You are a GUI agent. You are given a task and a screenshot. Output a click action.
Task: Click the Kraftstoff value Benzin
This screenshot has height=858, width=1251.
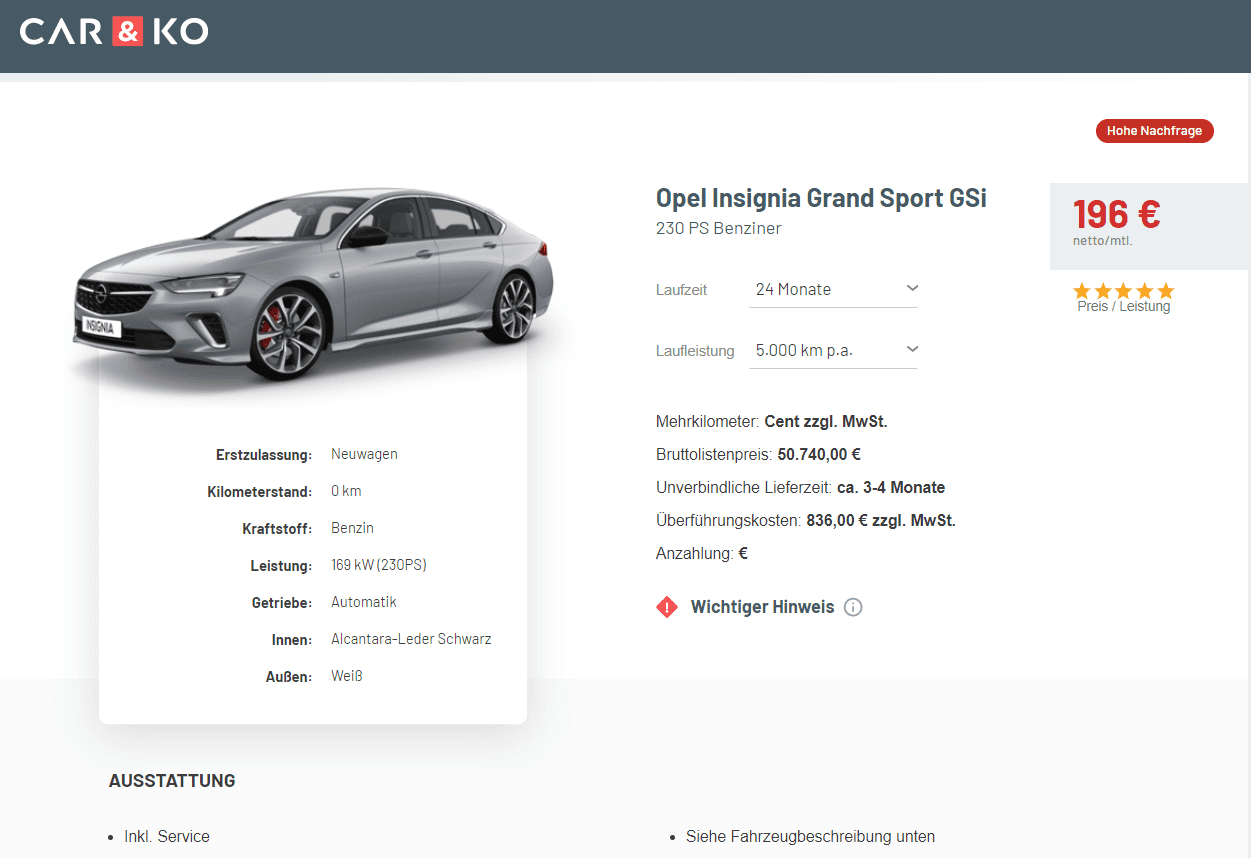[x=352, y=528]
